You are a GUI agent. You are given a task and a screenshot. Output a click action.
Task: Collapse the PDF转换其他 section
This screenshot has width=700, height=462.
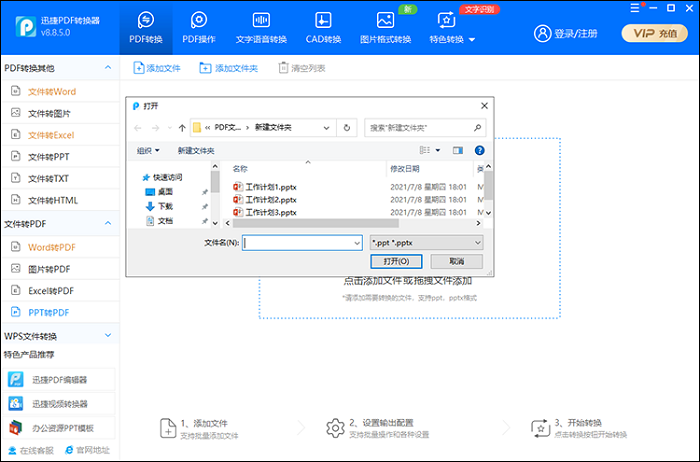pos(108,67)
